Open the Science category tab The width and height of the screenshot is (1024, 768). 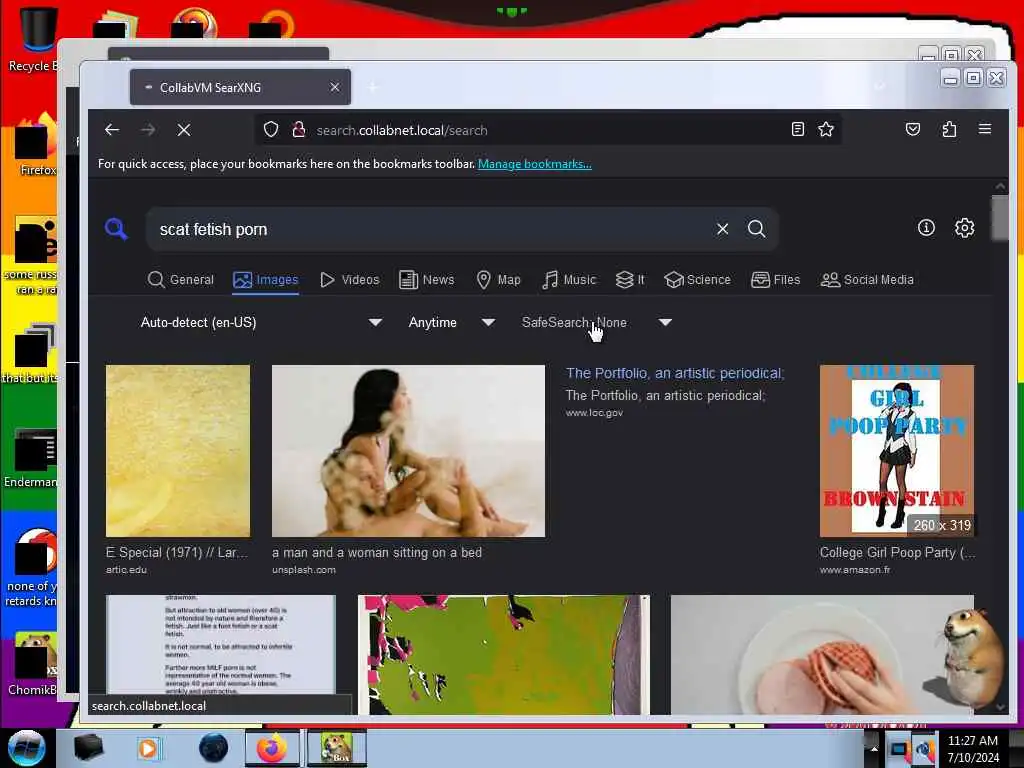click(x=697, y=280)
